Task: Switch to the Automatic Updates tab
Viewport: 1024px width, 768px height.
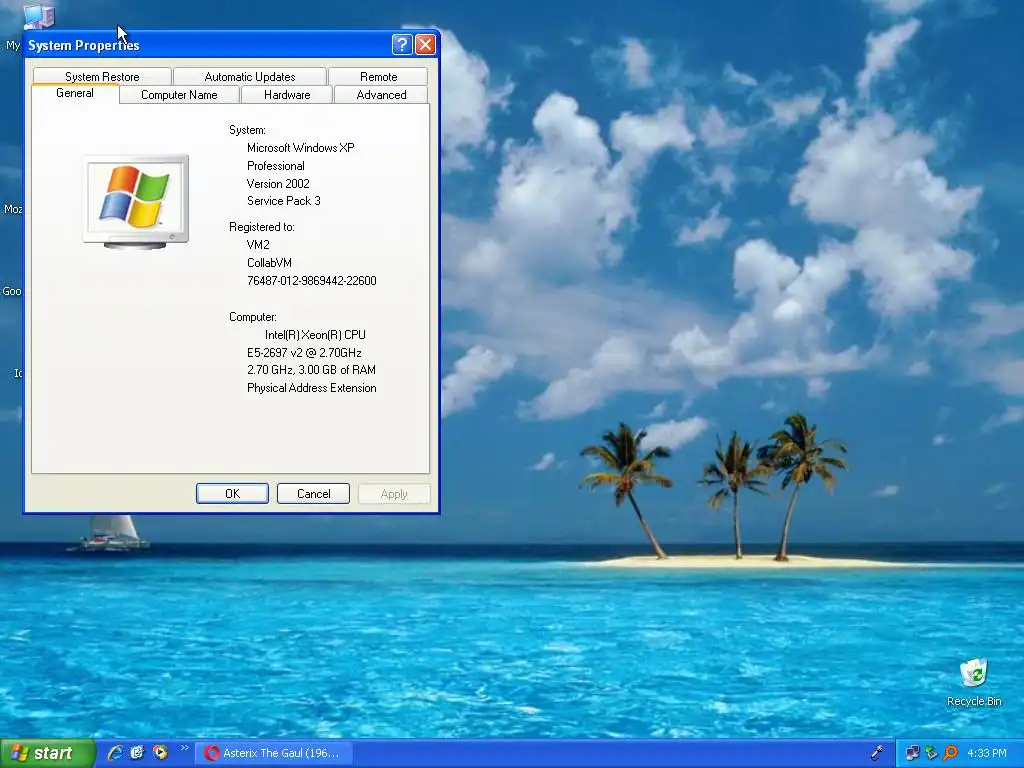Action: [x=249, y=76]
